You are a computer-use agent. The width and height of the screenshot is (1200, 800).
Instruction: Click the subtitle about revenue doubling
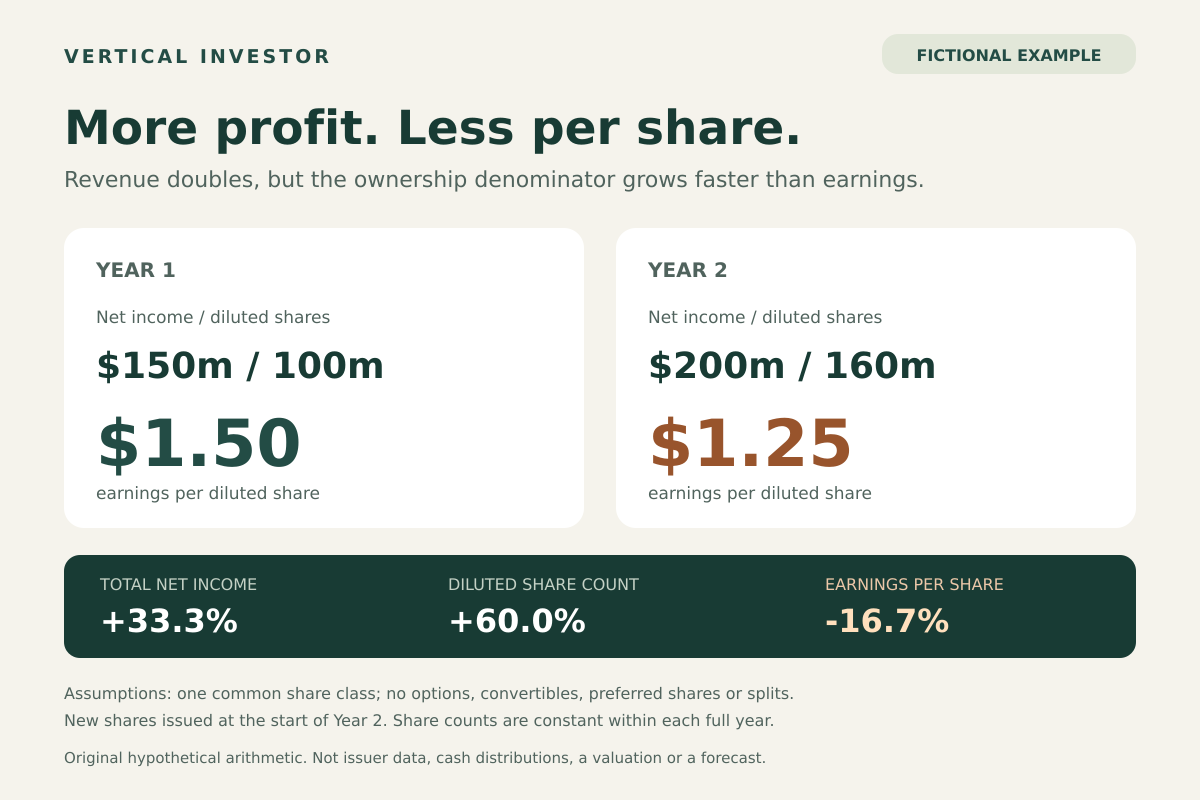[494, 180]
